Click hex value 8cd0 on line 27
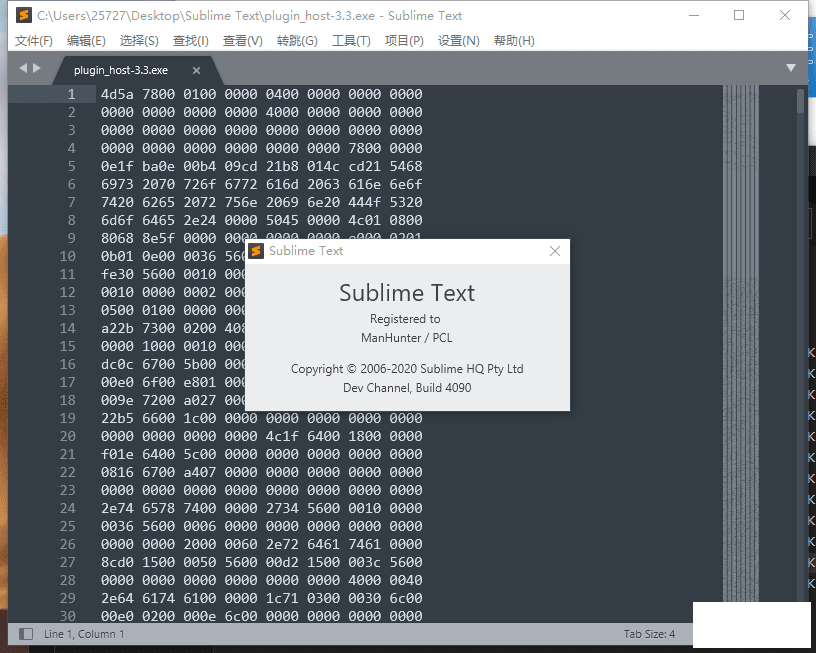The image size is (816, 653). click(117, 562)
